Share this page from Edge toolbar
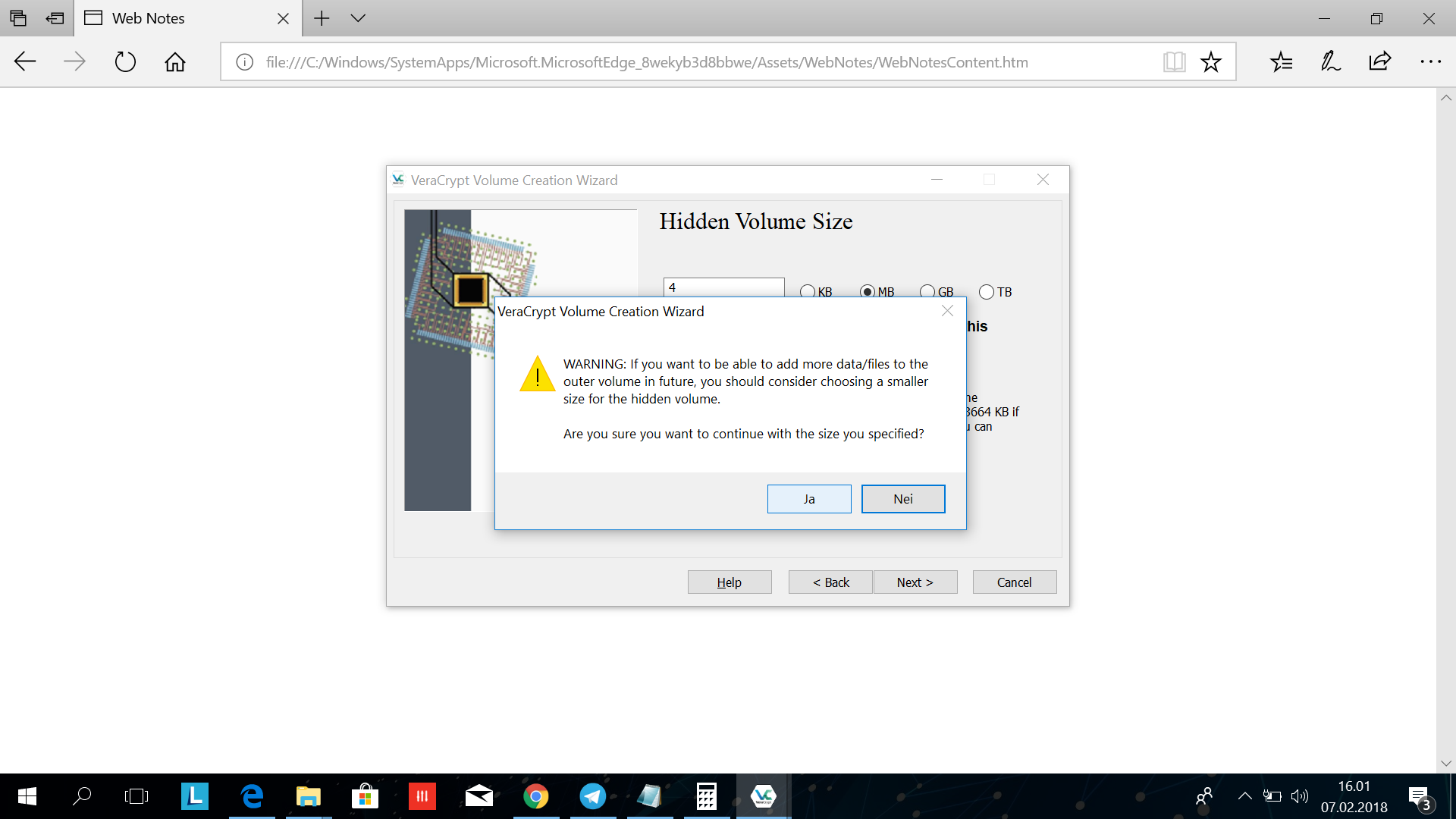1456x819 pixels. click(x=1380, y=61)
